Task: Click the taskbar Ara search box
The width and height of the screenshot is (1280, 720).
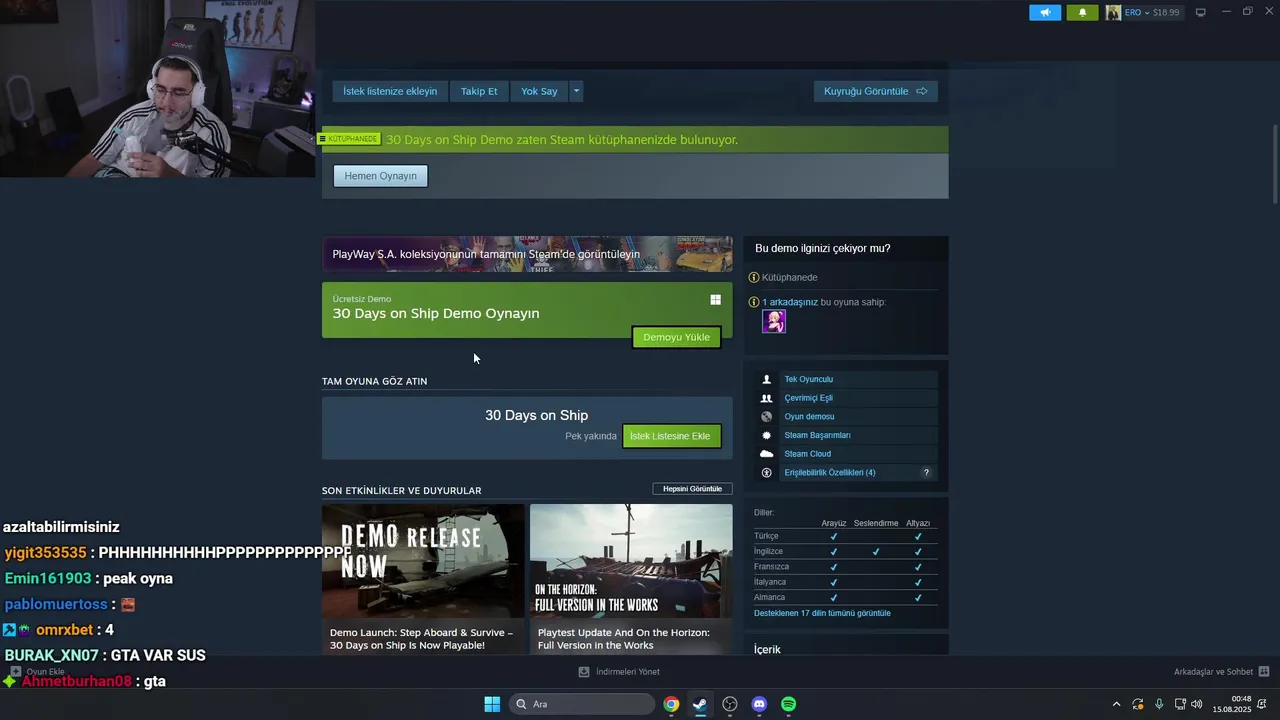Action: 584,704
